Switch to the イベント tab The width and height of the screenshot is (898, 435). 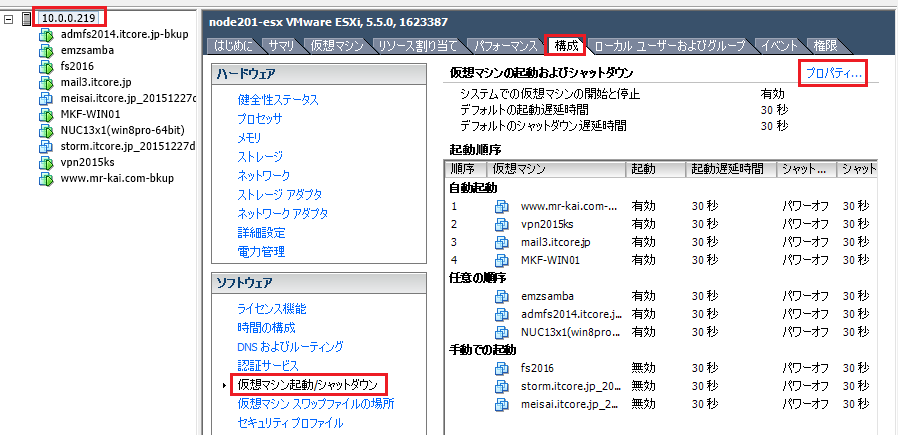780,46
